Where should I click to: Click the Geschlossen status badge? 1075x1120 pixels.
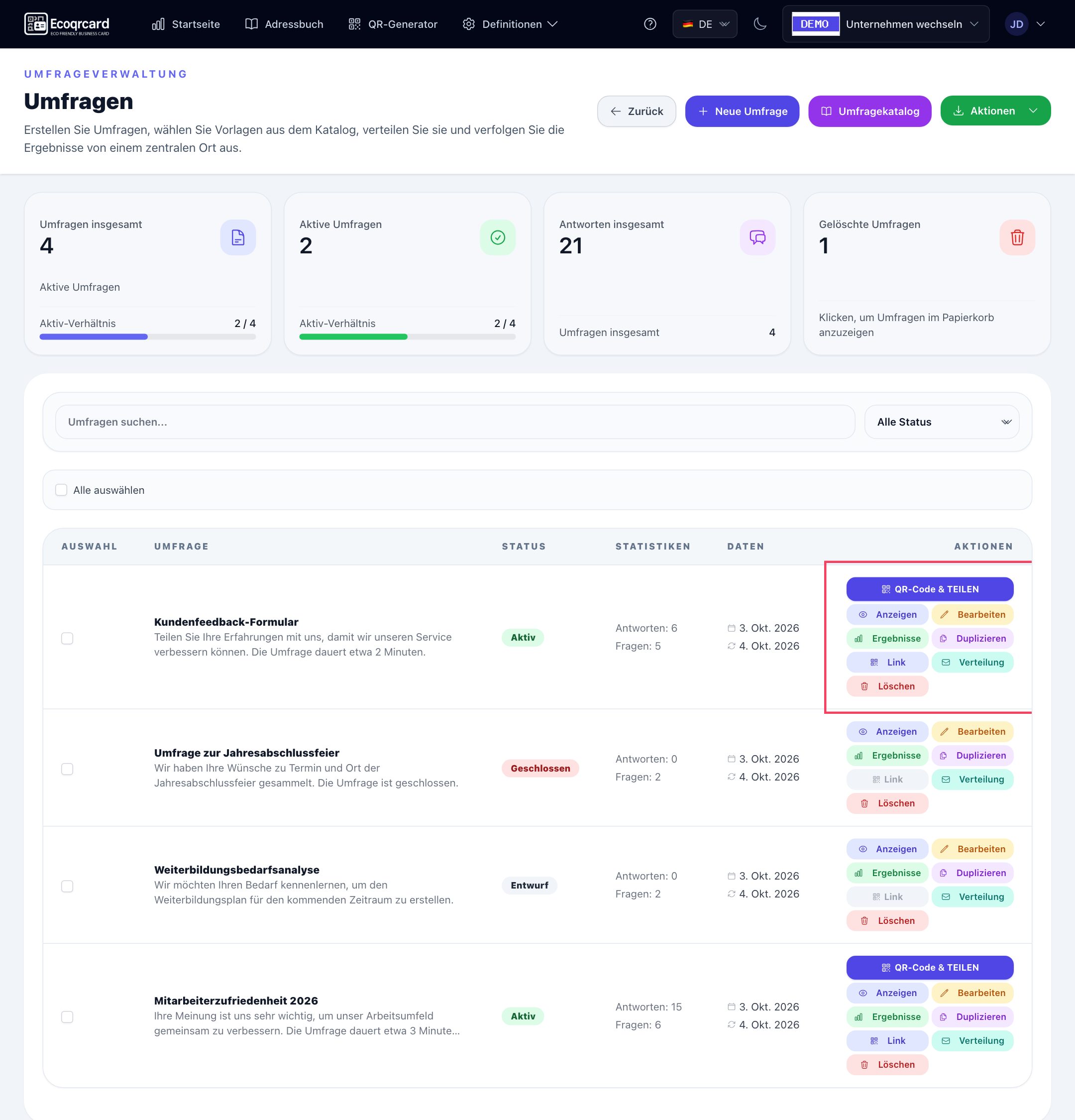click(540, 768)
